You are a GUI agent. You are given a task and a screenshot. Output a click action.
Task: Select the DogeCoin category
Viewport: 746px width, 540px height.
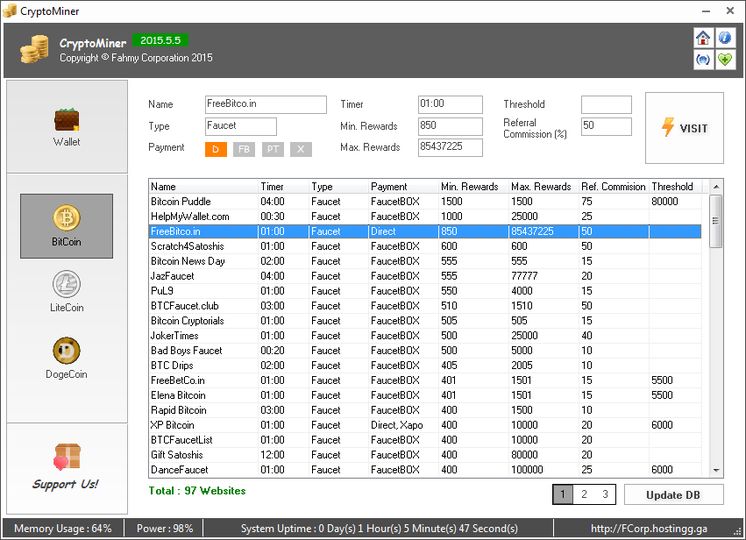(x=67, y=358)
